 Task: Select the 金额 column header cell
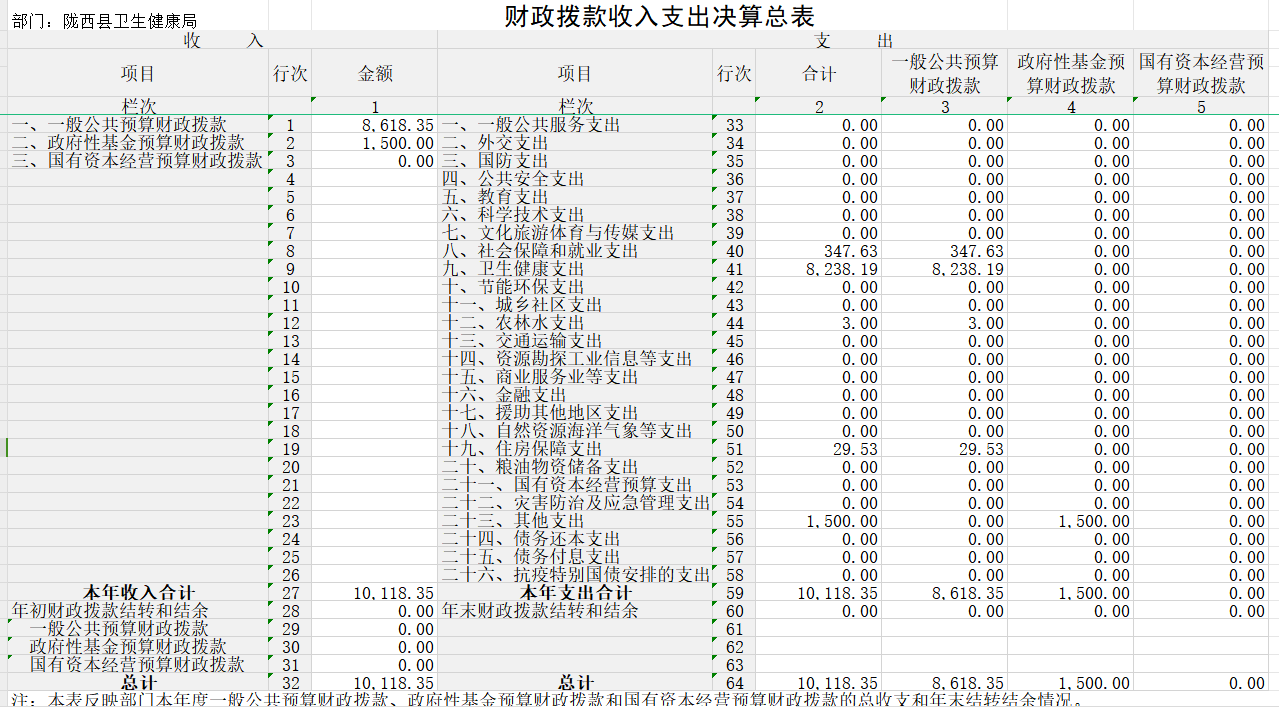(x=374, y=74)
